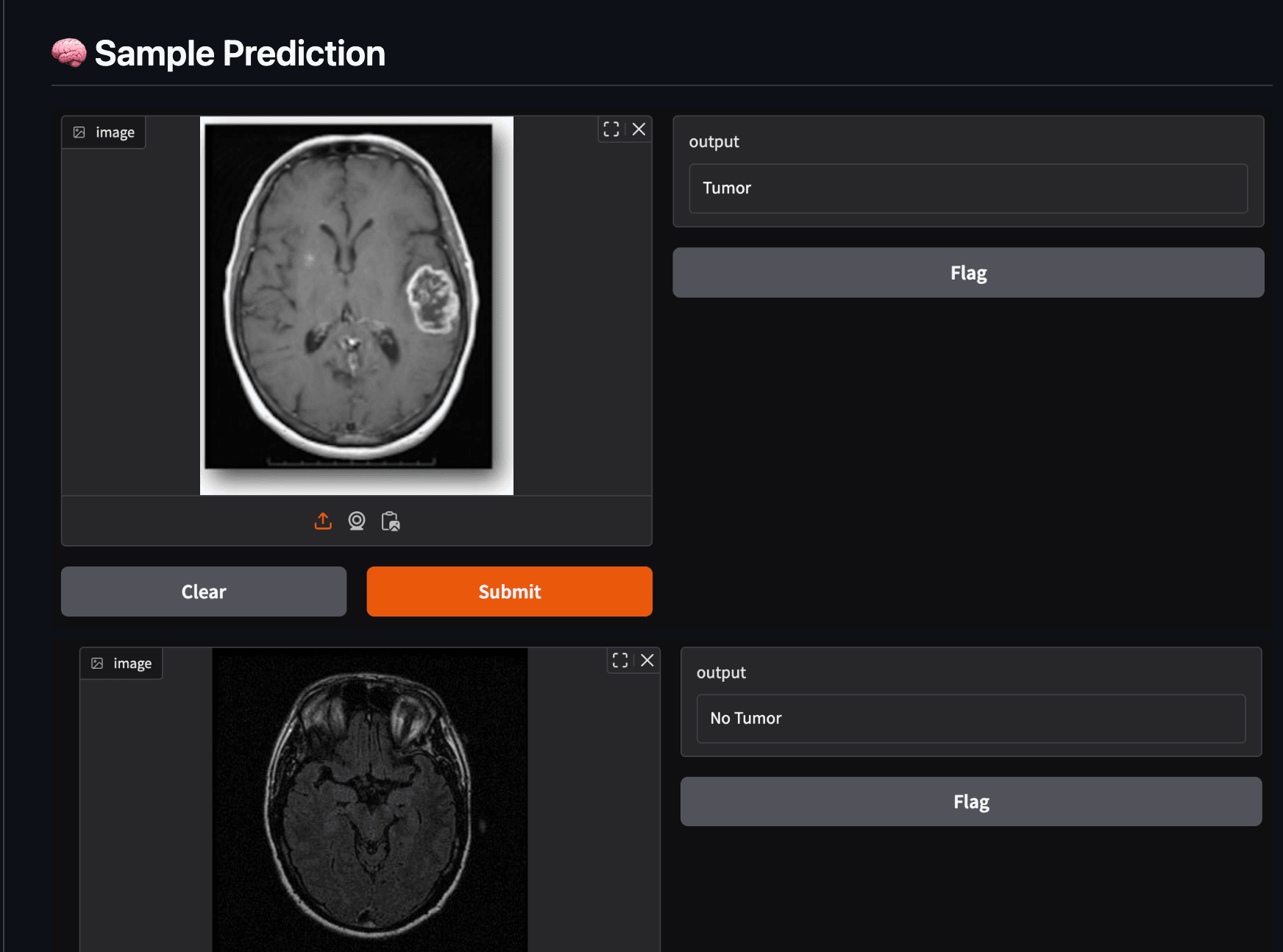1283x952 pixels.
Task: Click the fullscreen icon on the tumor scan image
Action: click(611, 129)
